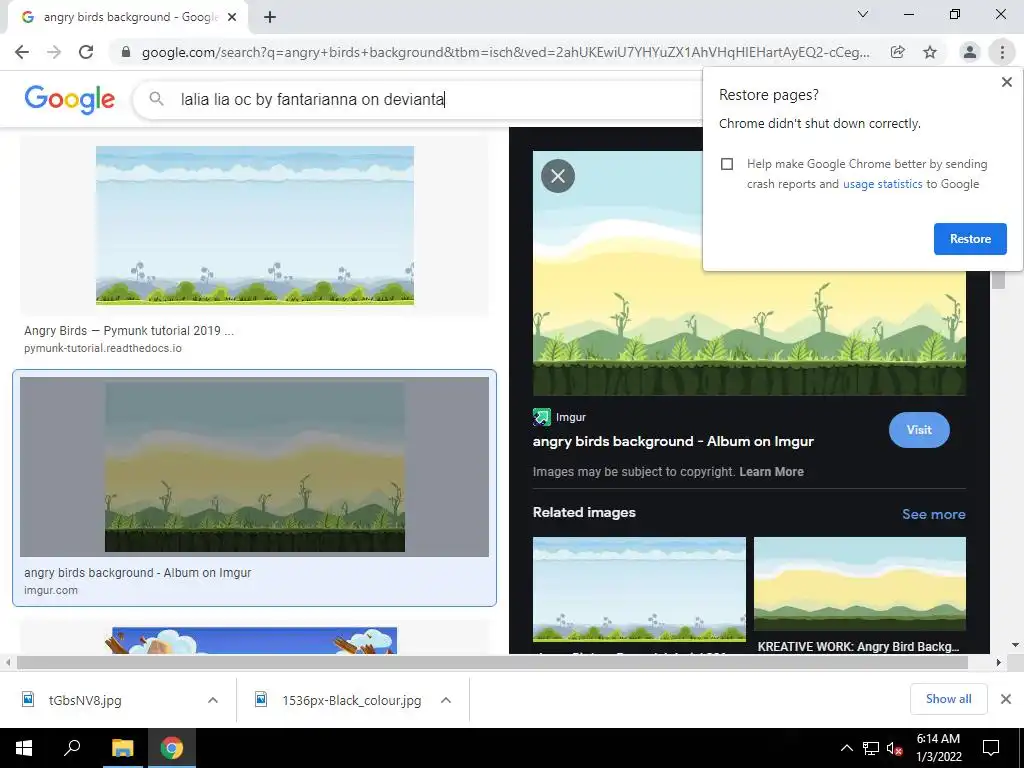Click See more related images
This screenshot has height=768, width=1024.
tap(934, 514)
